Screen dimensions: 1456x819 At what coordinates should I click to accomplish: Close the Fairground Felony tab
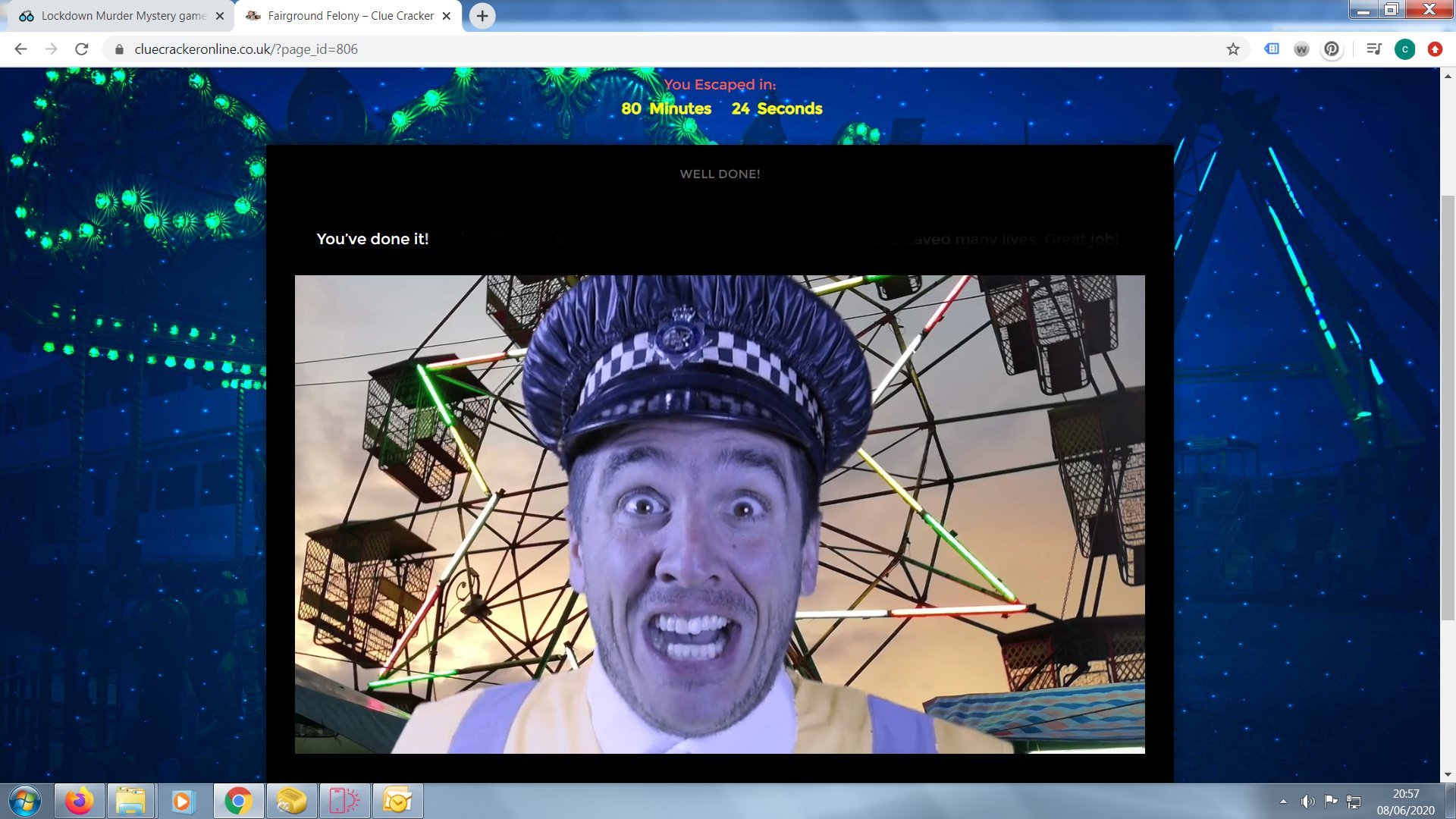[x=447, y=16]
